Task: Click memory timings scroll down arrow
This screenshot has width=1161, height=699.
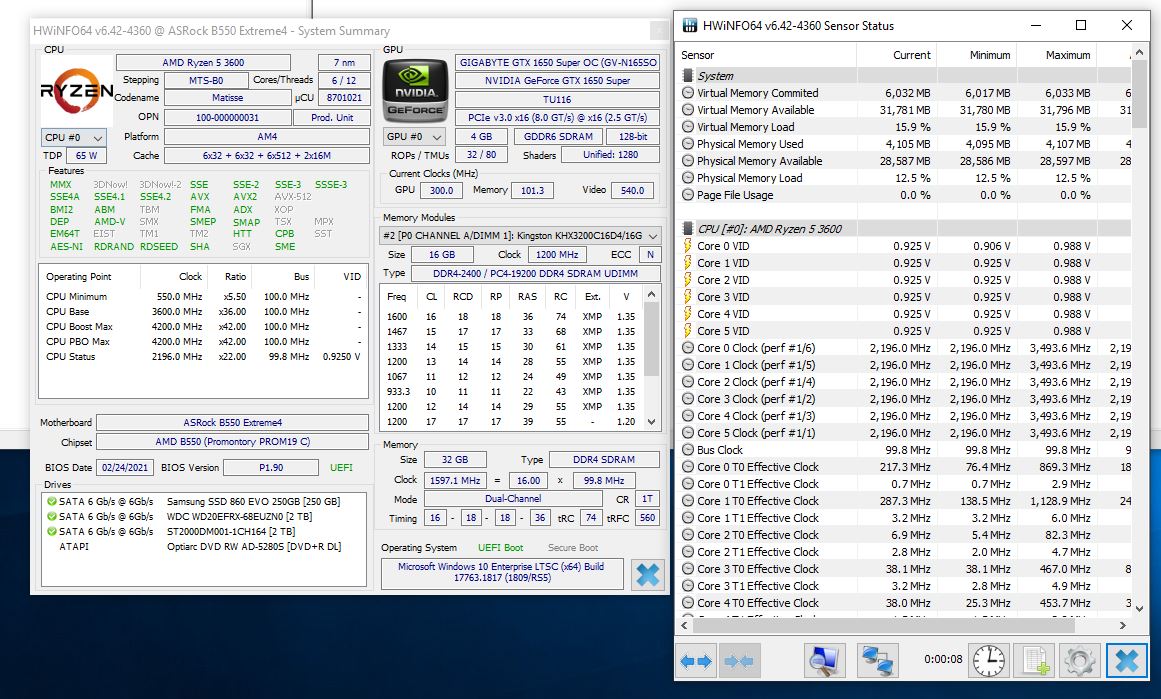Action: tap(652, 422)
